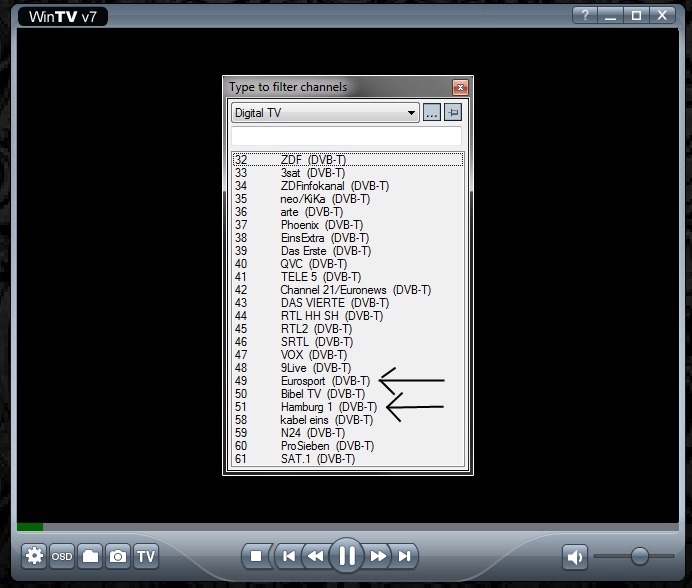Viewport: 692px width, 588px height.
Task: Select channel 39 Das Erste
Action: 348,251
